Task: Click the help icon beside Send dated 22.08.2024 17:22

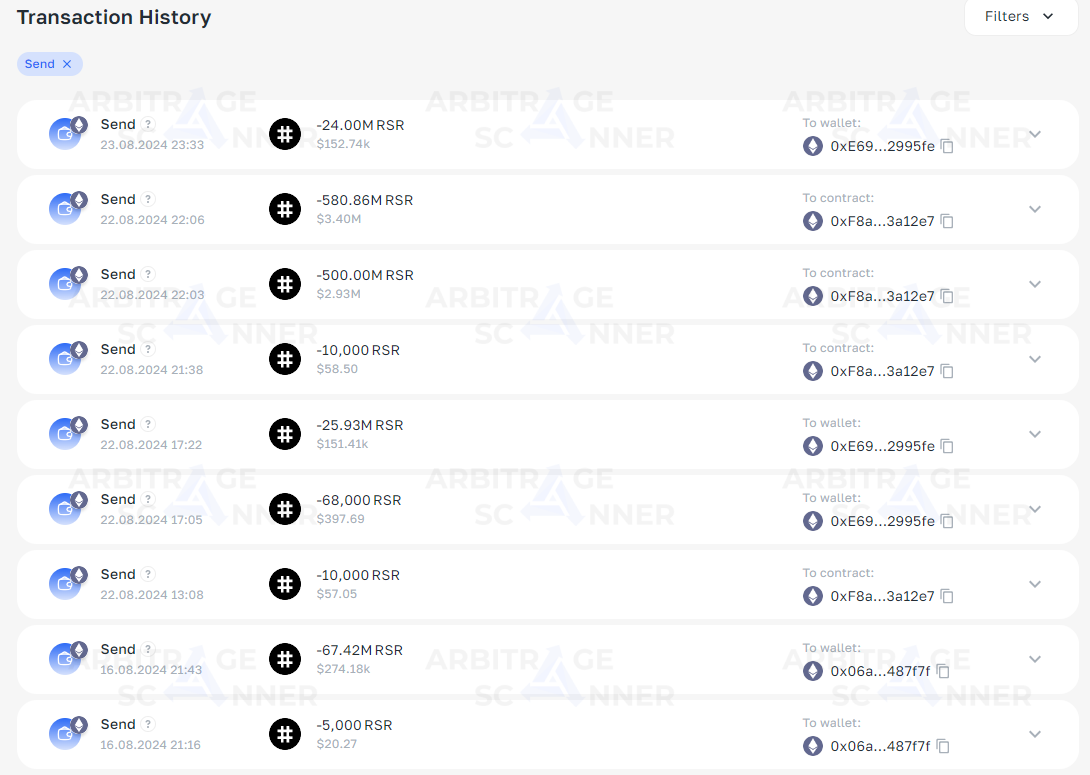Action: [x=148, y=425]
